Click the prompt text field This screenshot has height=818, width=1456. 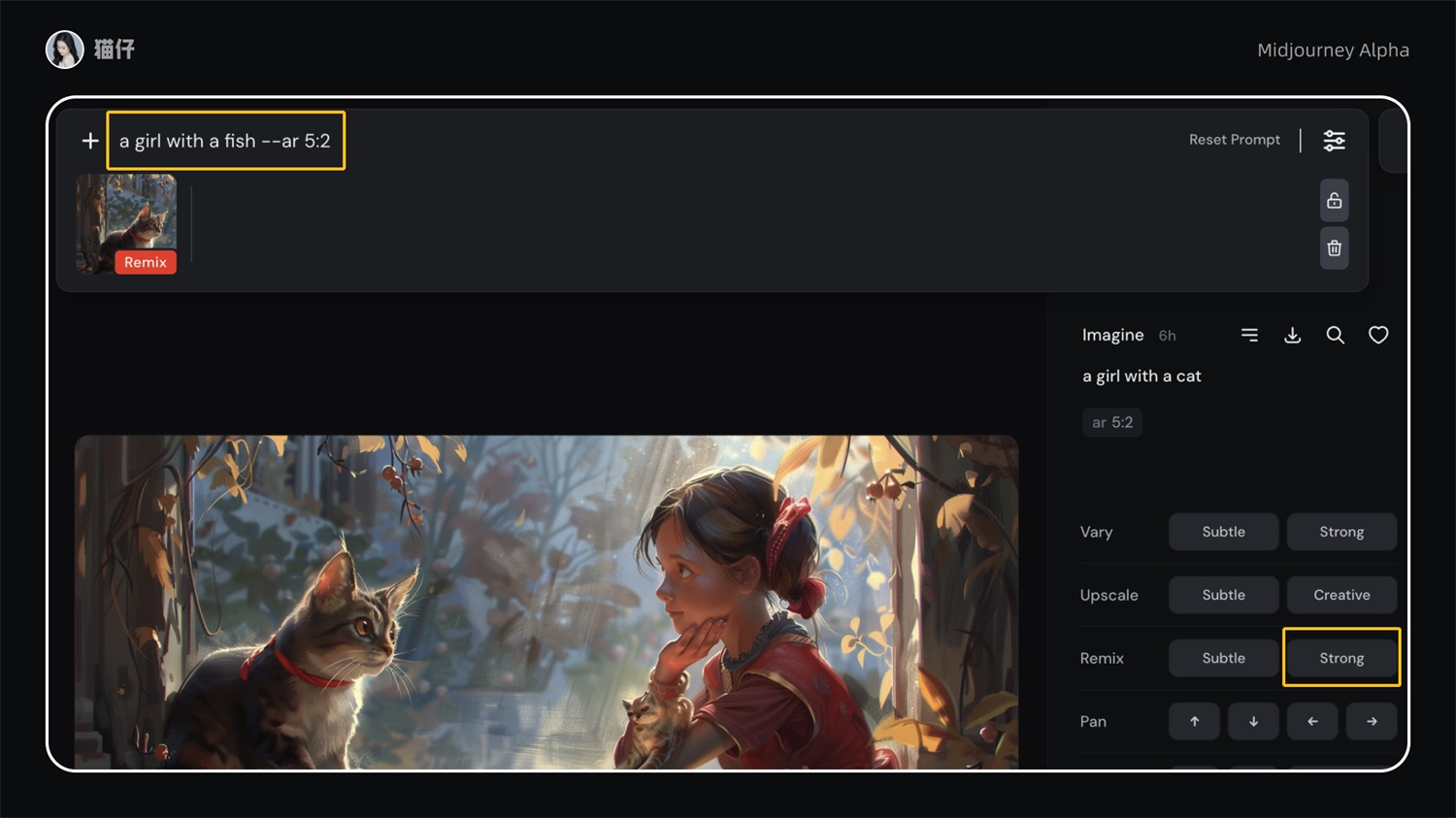tap(225, 141)
